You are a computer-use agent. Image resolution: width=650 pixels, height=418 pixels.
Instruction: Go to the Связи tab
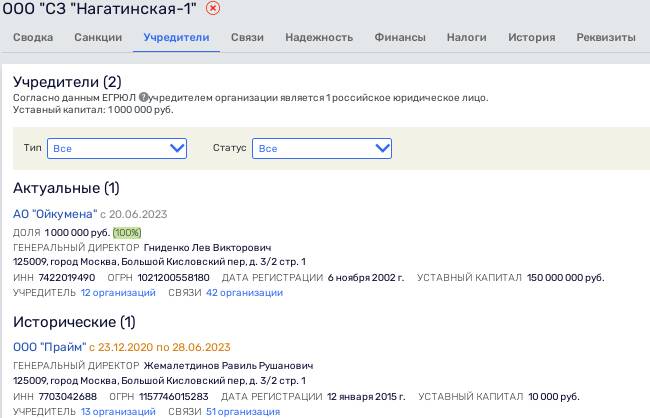(247, 37)
